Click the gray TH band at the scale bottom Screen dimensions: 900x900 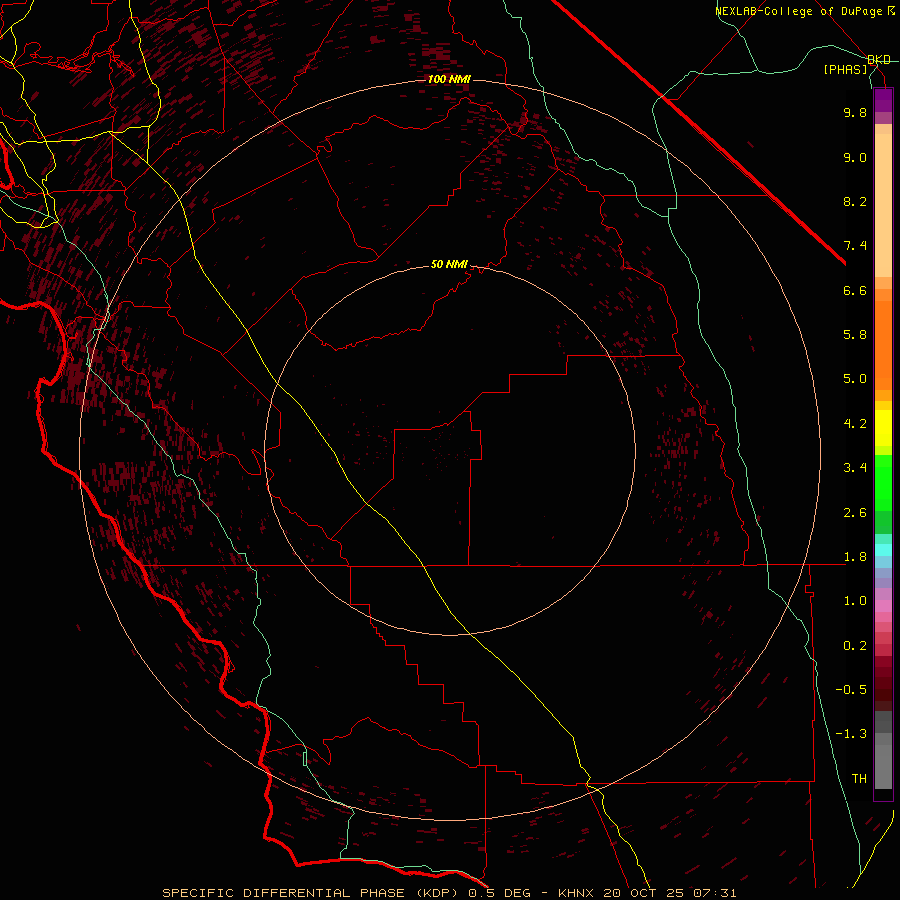click(x=883, y=767)
